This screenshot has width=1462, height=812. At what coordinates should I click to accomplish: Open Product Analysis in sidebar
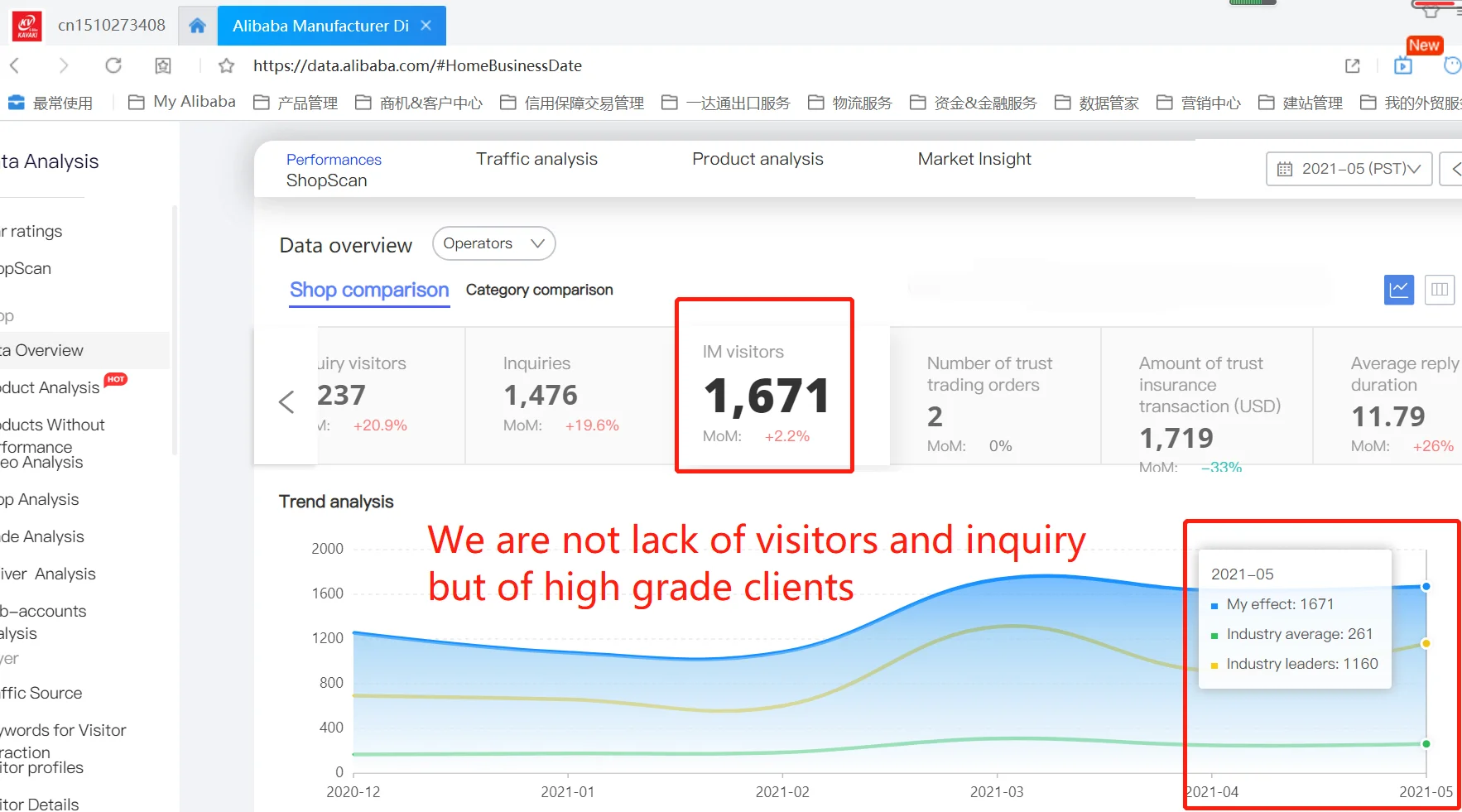coord(50,387)
